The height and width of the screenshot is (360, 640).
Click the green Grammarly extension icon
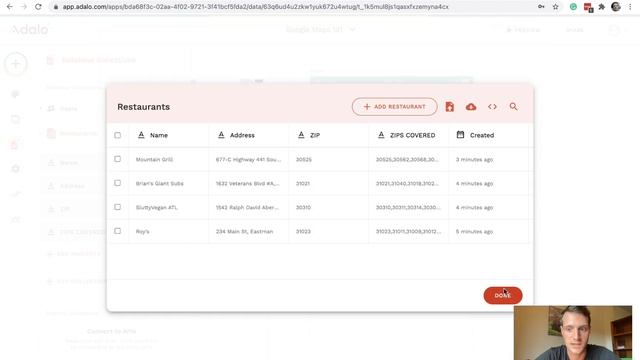[573, 7]
